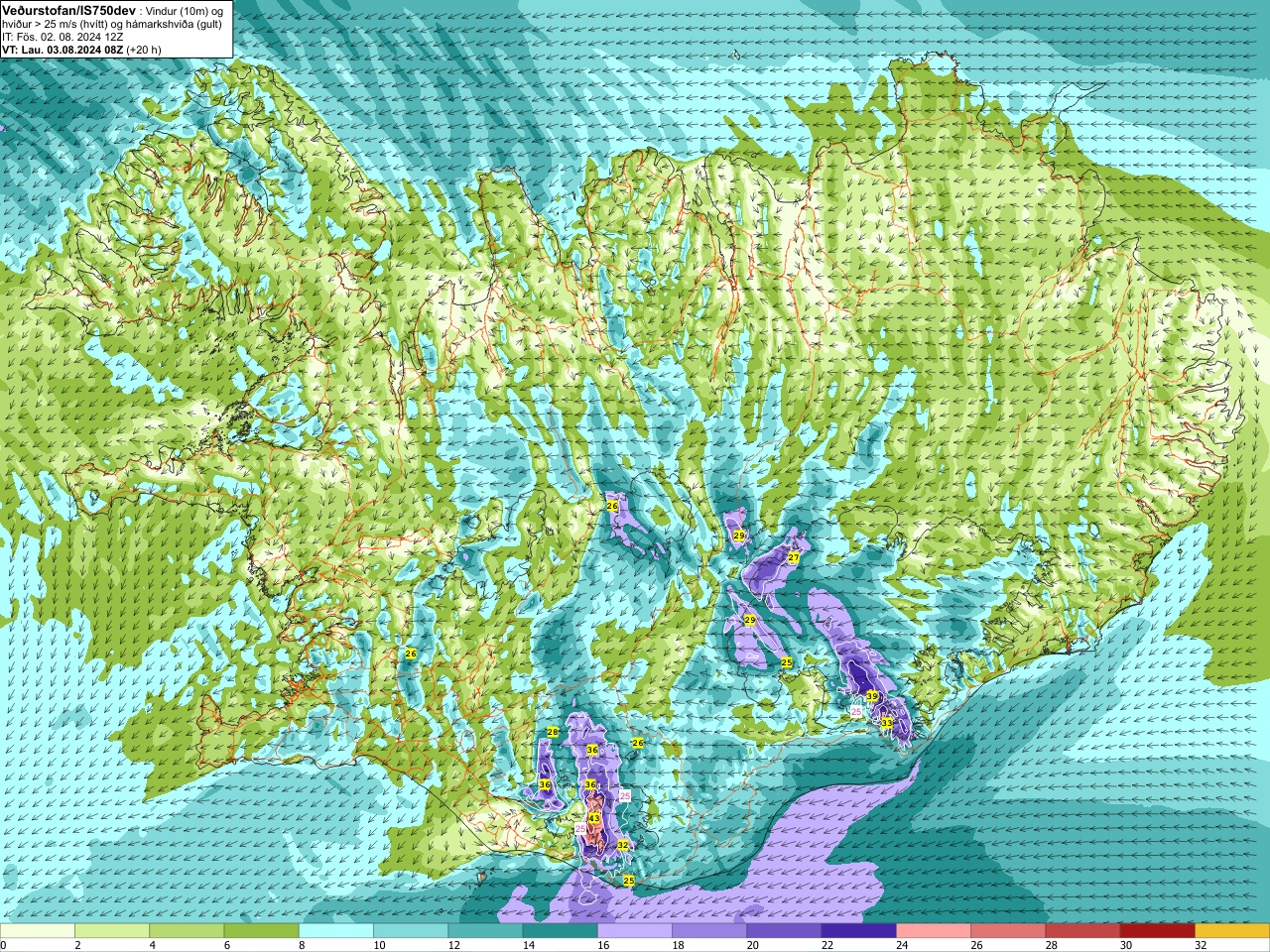Click the light cyan 8–10 m/s legend swatch
This screenshot has width=1270, height=952.
336,930
